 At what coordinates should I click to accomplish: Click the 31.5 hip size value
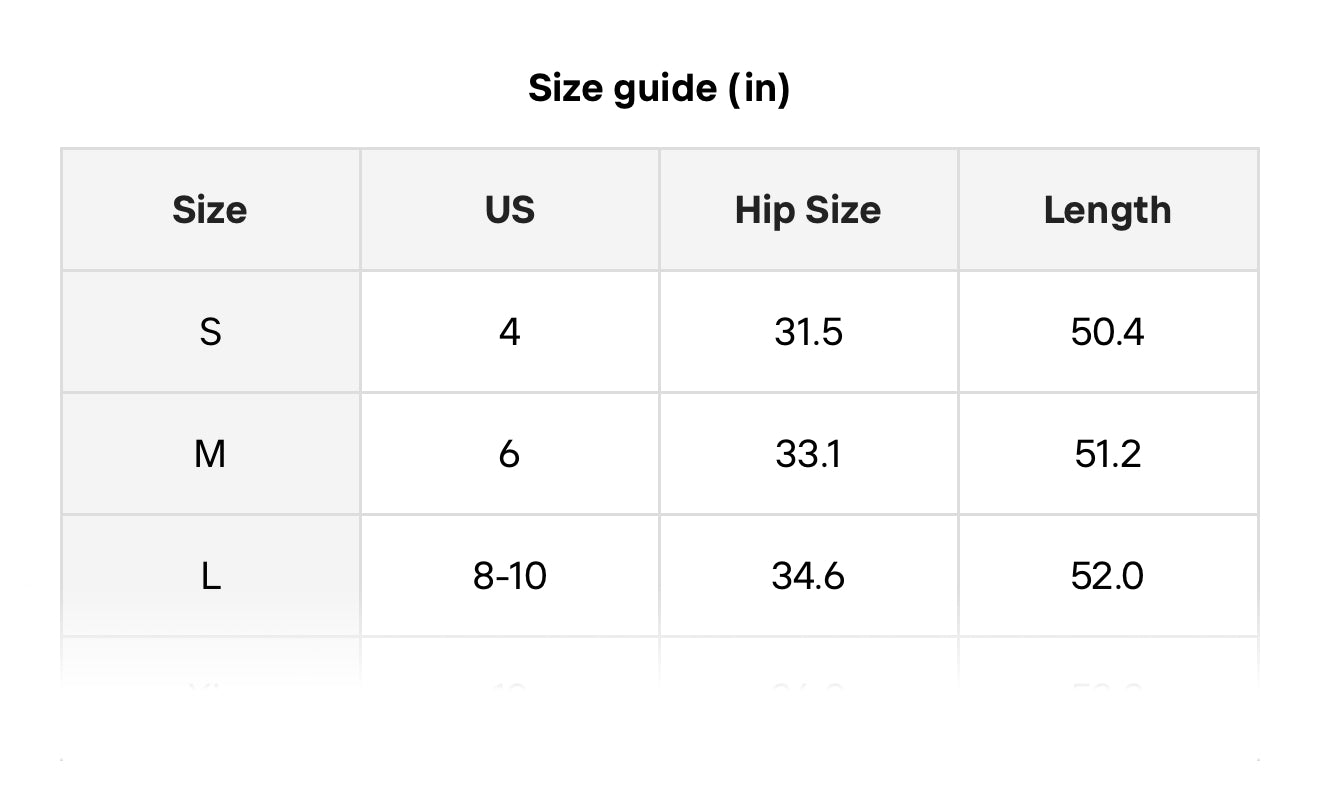pyautogui.click(x=808, y=331)
